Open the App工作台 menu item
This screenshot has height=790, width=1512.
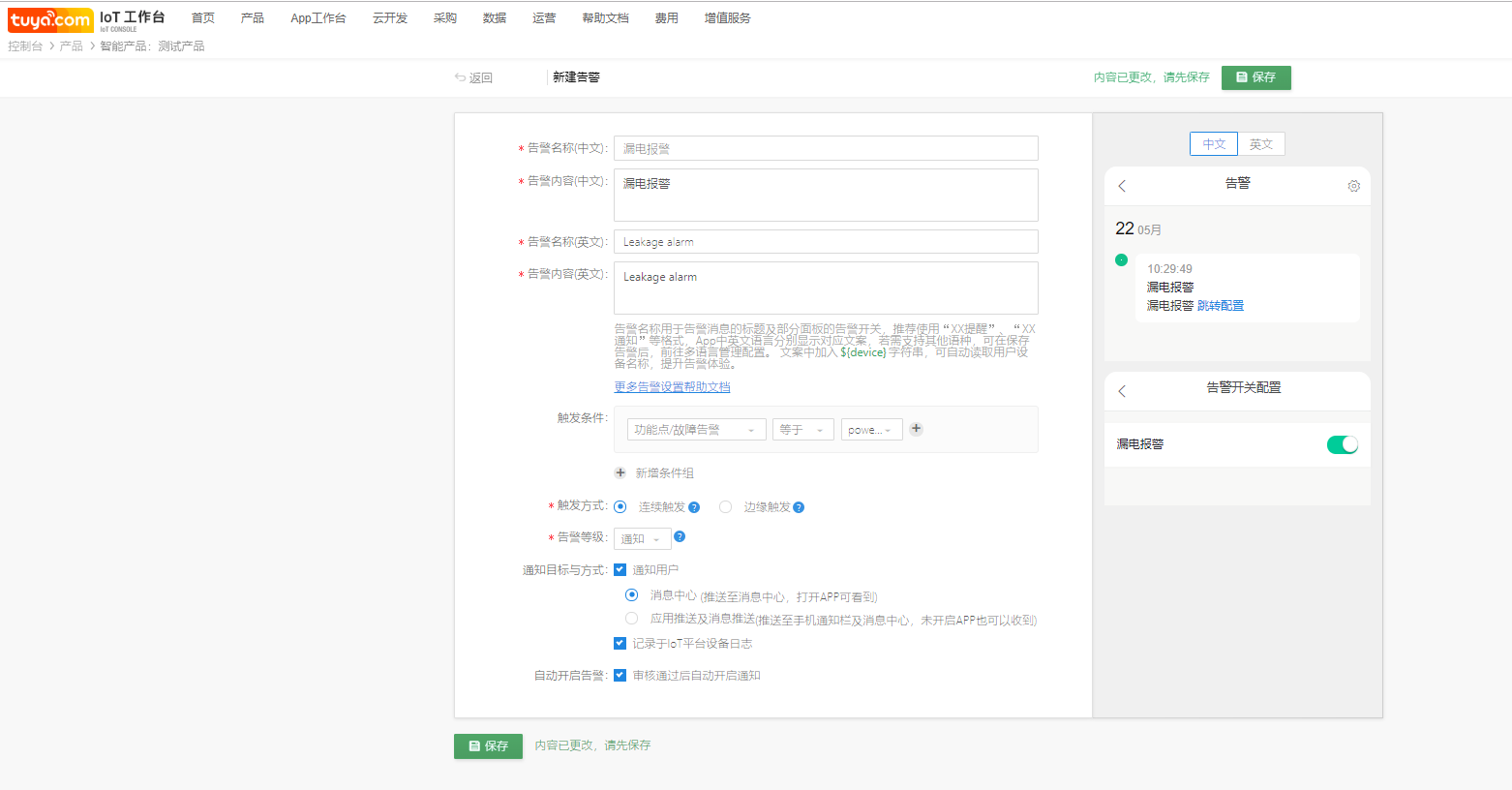pos(318,18)
